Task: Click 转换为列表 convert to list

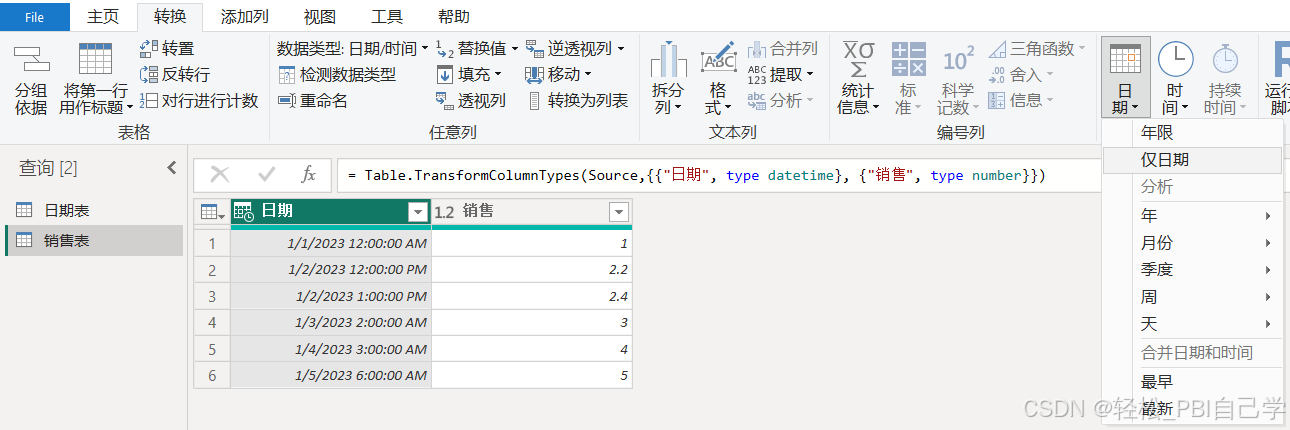Action: tap(576, 100)
